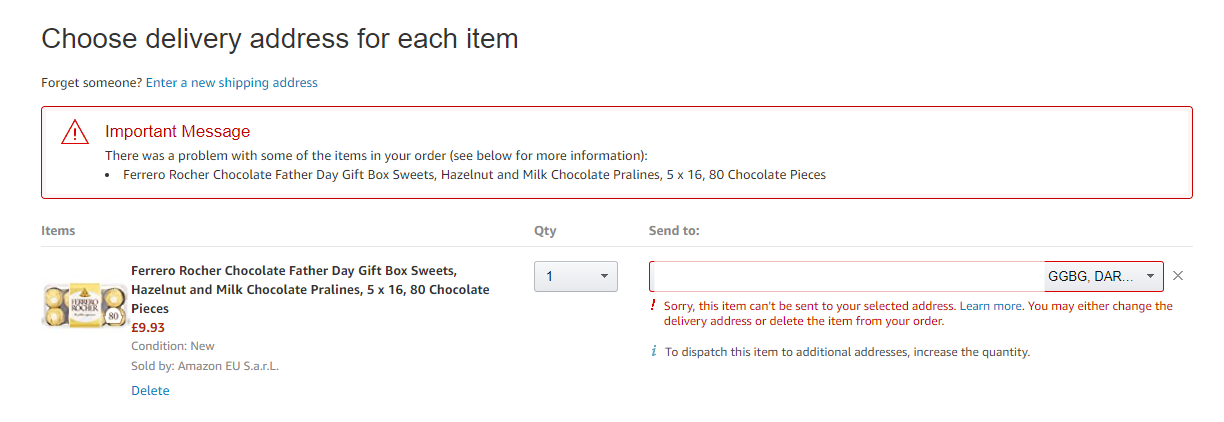Click the Important Message heading
This screenshot has width=1224, height=422.
click(177, 132)
